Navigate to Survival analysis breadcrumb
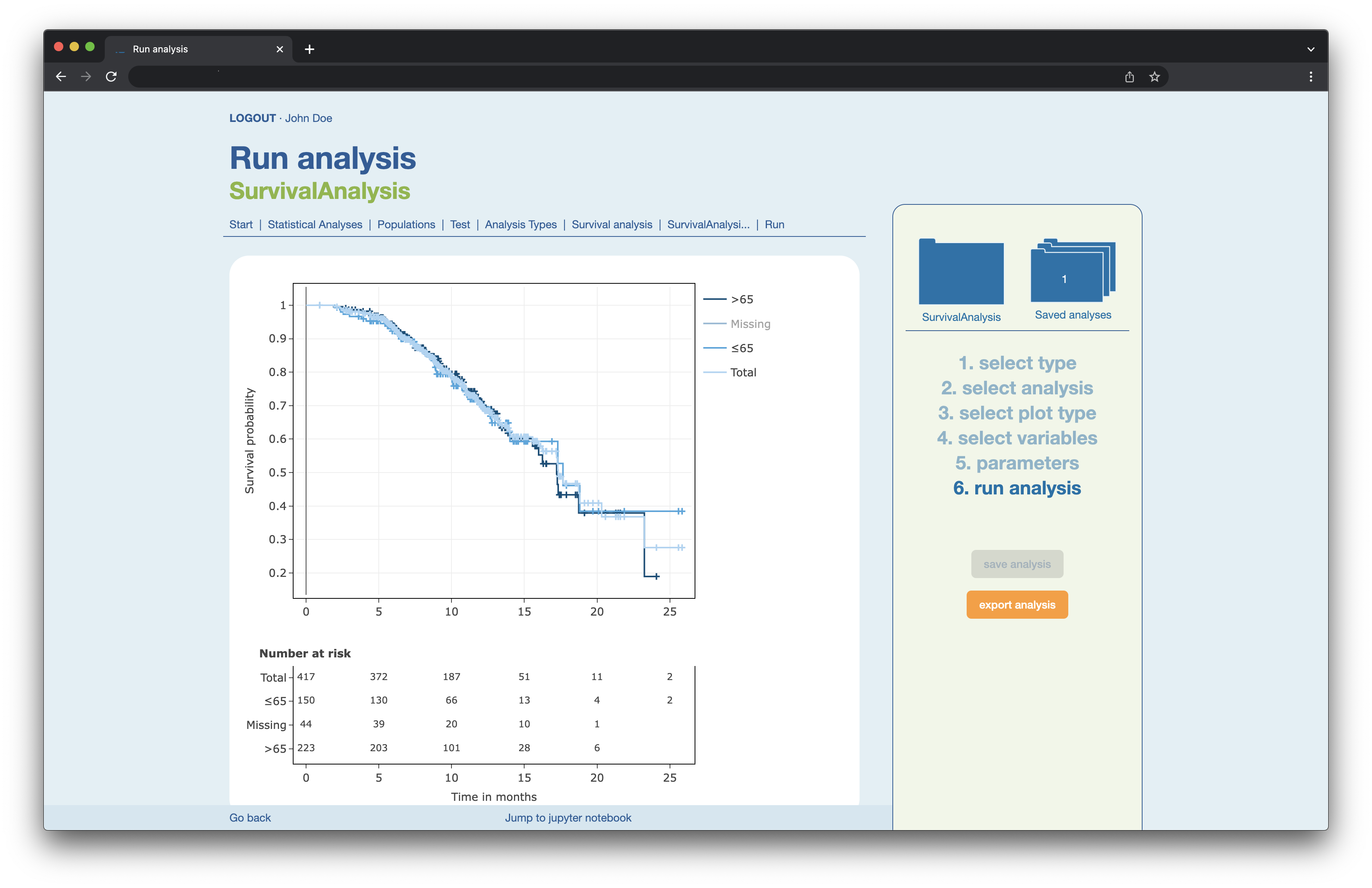This screenshot has height=888, width=1372. pos(612,225)
